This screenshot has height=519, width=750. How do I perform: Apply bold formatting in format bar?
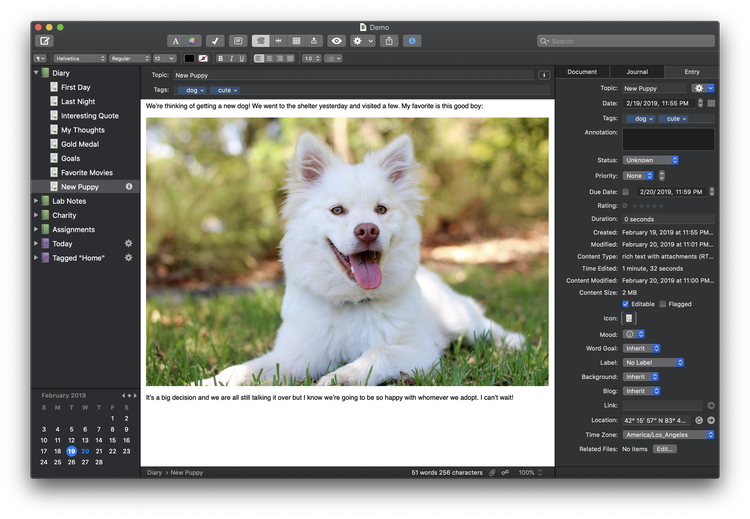pyautogui.click(x=220, y=59)
